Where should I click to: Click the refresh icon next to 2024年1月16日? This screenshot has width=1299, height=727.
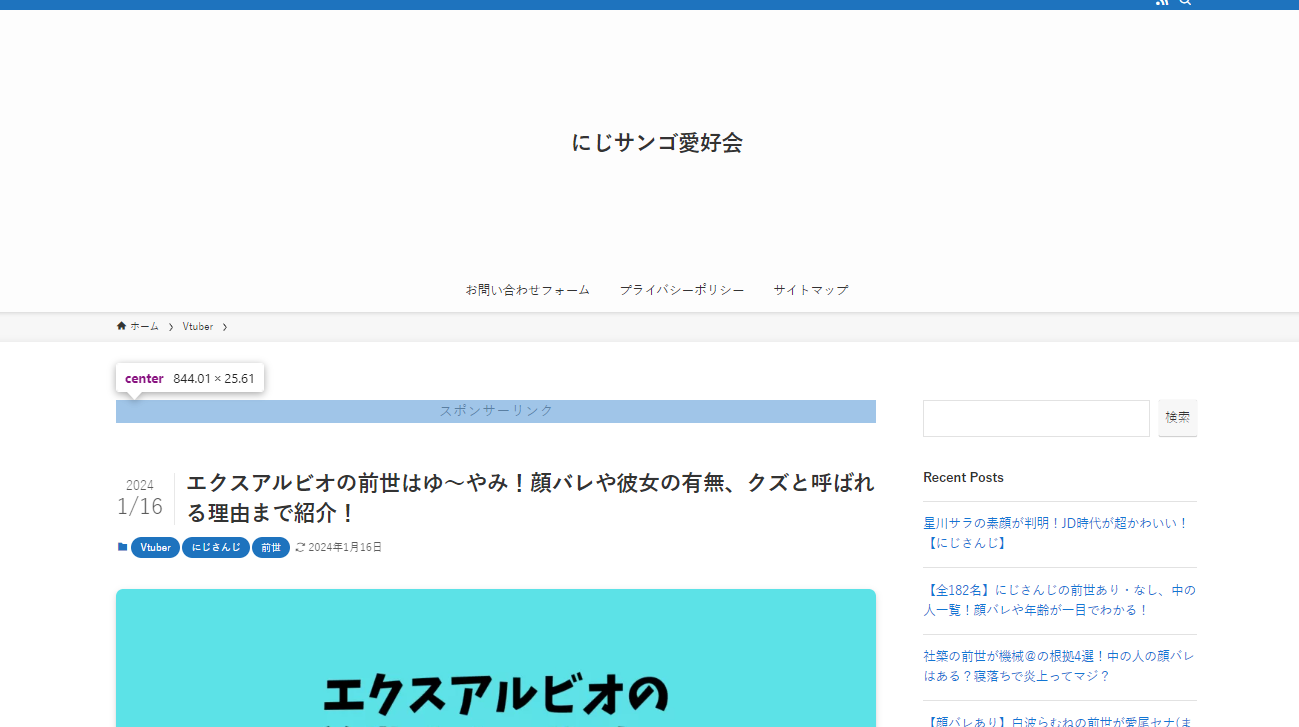[x=298, y=547]
